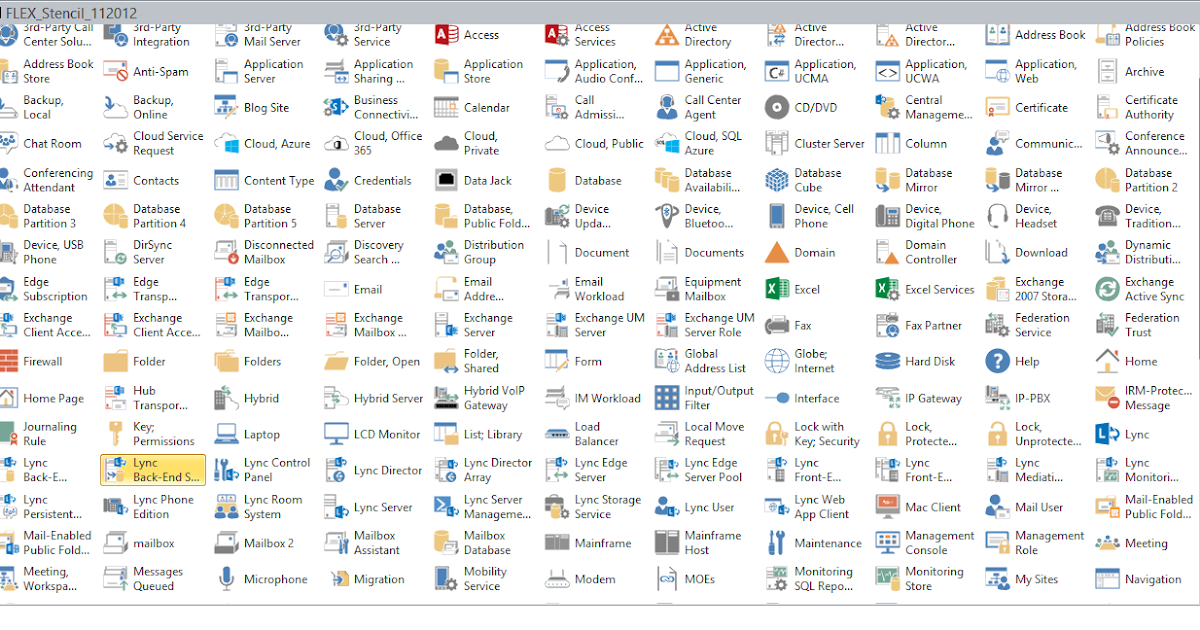Select the Mainframe shape
Image resolution: width=1200 pixels, height=630 pixels.
pos(589,543)
